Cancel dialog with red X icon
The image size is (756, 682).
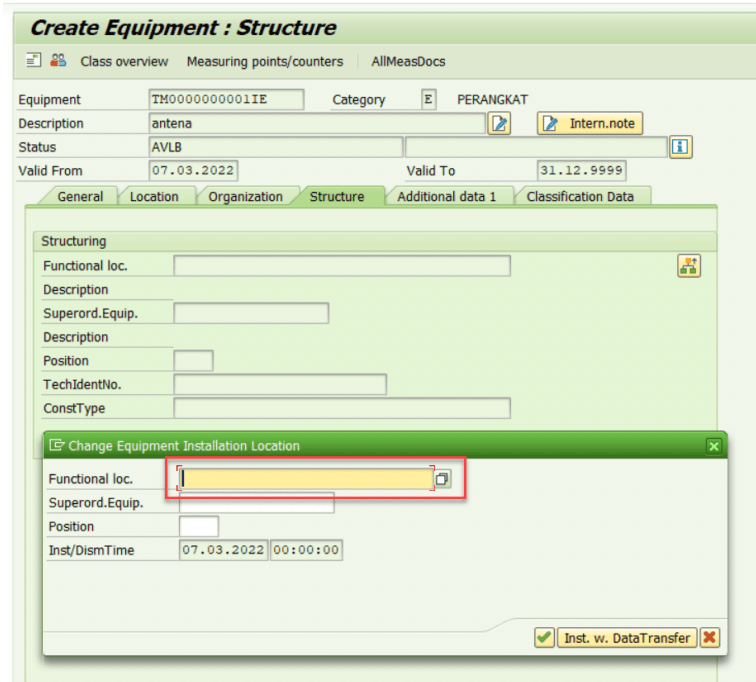709,637
